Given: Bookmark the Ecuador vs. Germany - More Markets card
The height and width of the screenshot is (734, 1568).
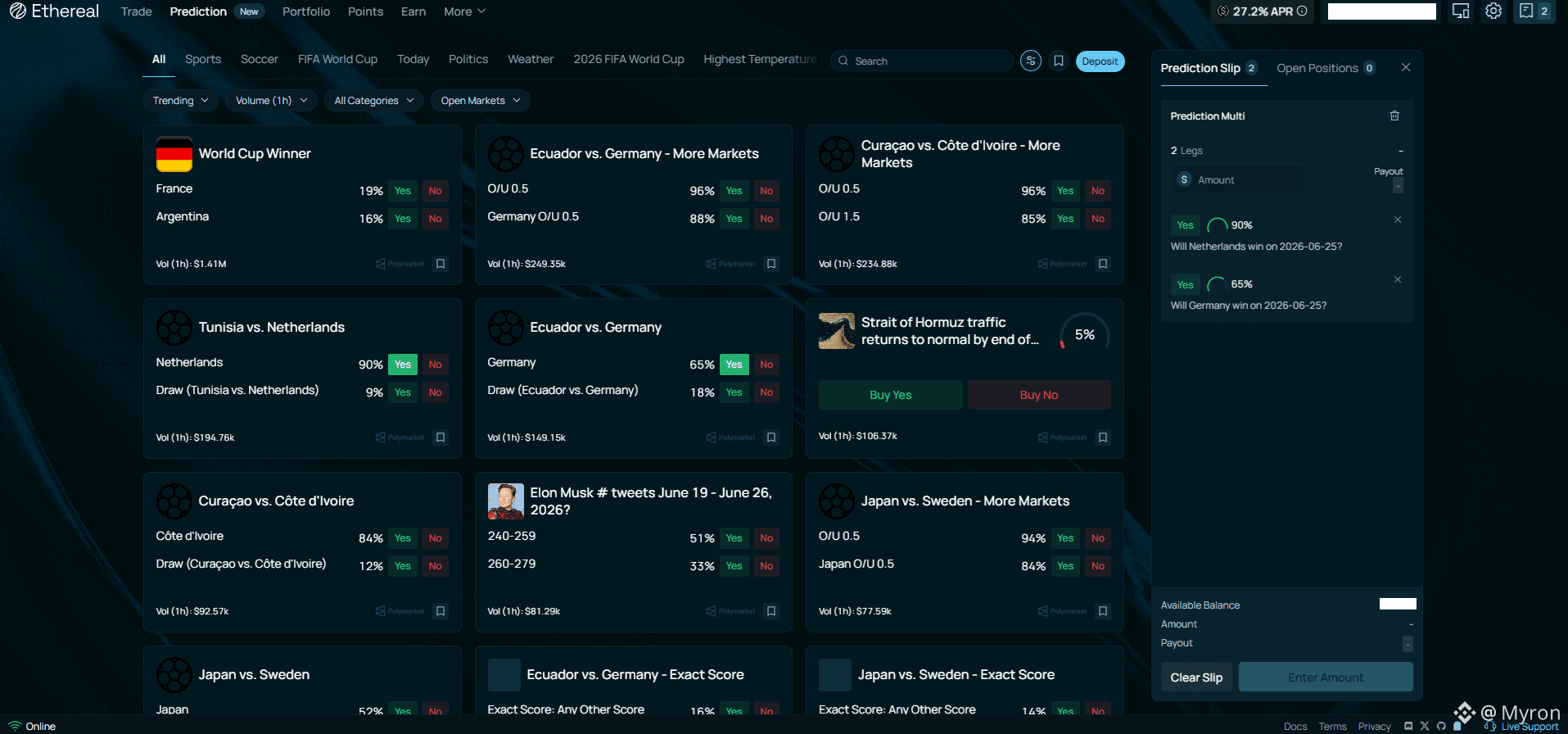Looking at the screenshot, I should coord(771,264).
